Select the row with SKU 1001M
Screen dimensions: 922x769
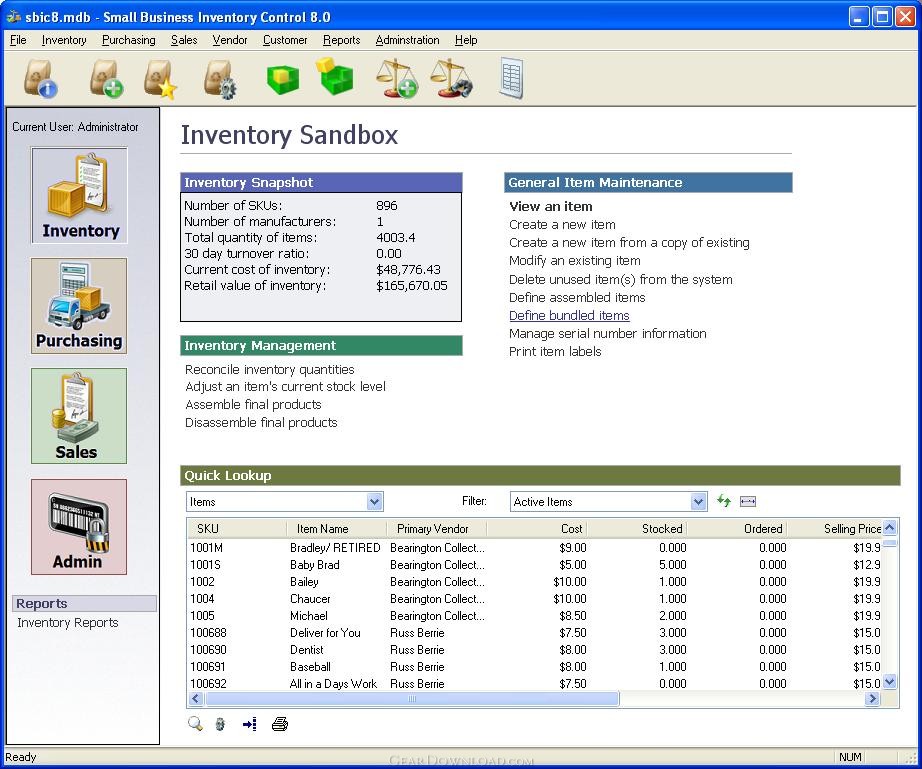pyautogui.click(x=535, y=548)
